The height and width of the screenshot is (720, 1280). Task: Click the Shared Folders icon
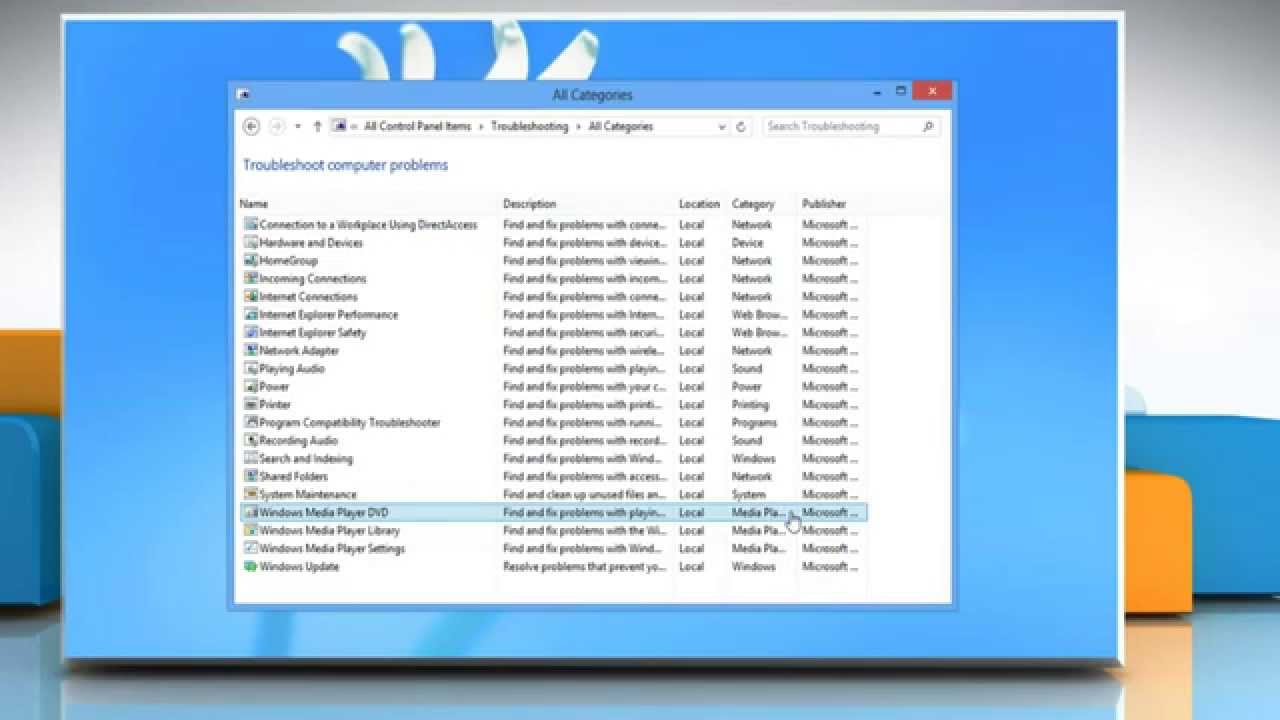click(251, 477)
